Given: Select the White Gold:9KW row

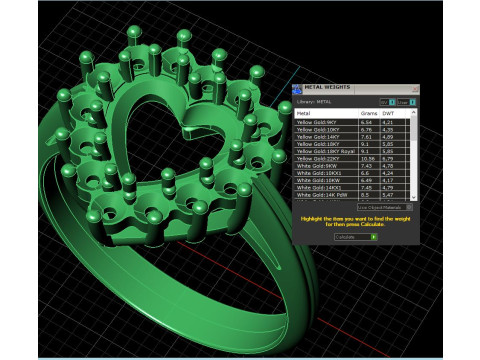Looking at the screenshot, I should tap(352, 166).
